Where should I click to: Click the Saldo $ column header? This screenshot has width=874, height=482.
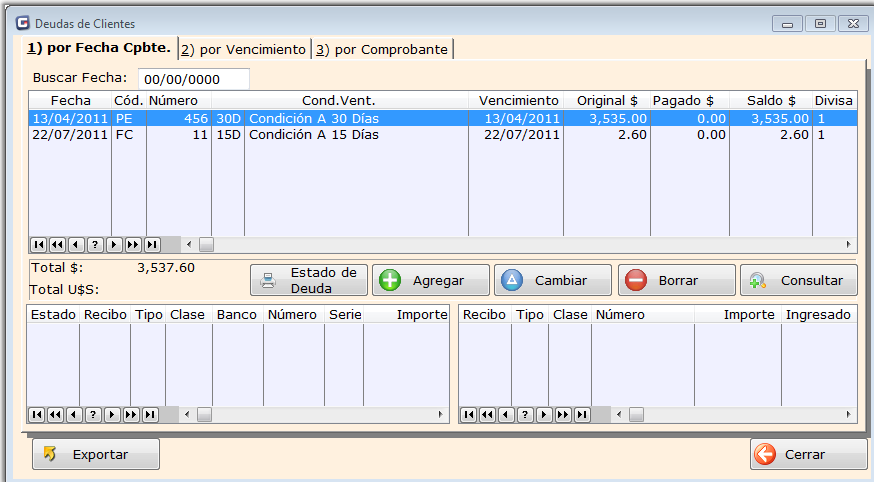770,101
